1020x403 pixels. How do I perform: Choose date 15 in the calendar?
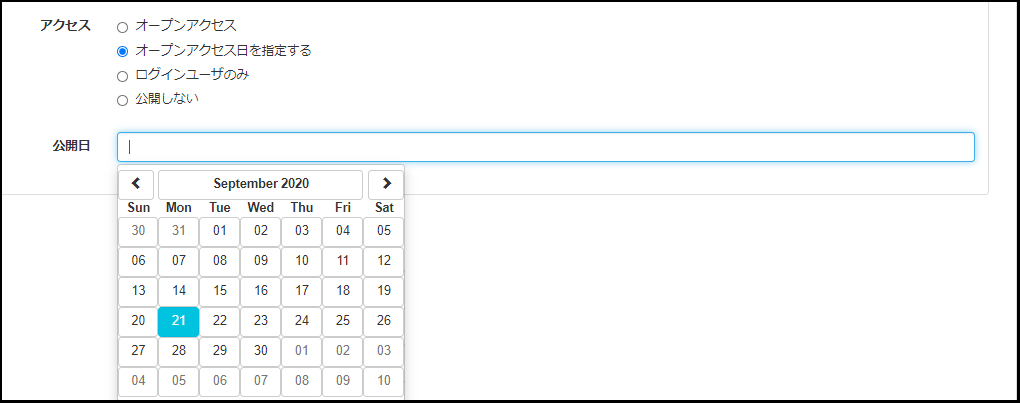point(220,291)
